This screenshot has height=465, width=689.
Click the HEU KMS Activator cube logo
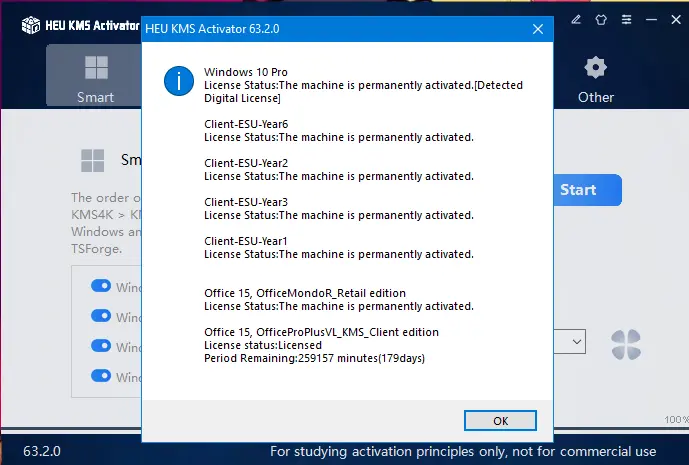(31, 25)
